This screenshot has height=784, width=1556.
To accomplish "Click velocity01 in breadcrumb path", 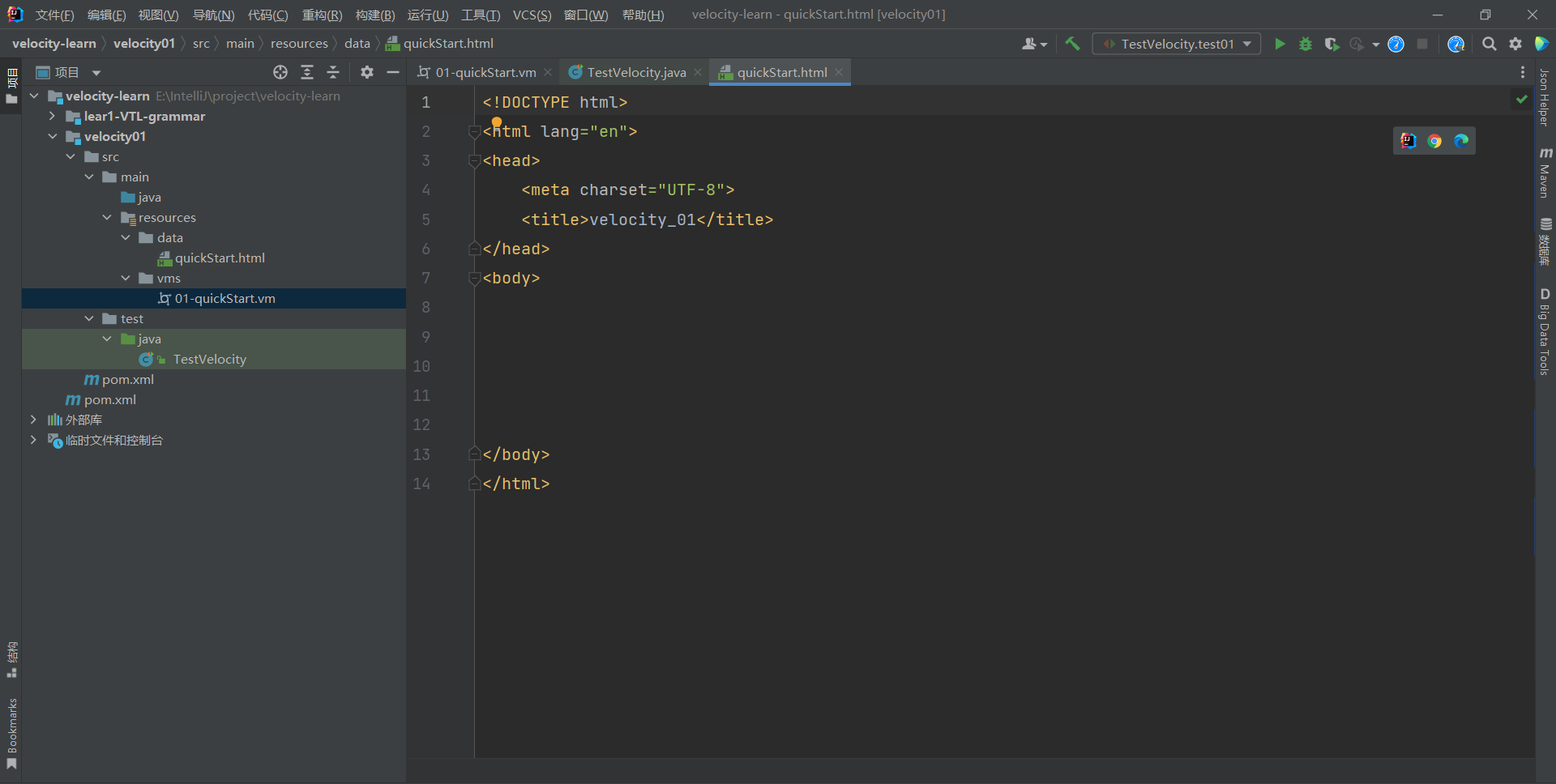I will point(144,44).
